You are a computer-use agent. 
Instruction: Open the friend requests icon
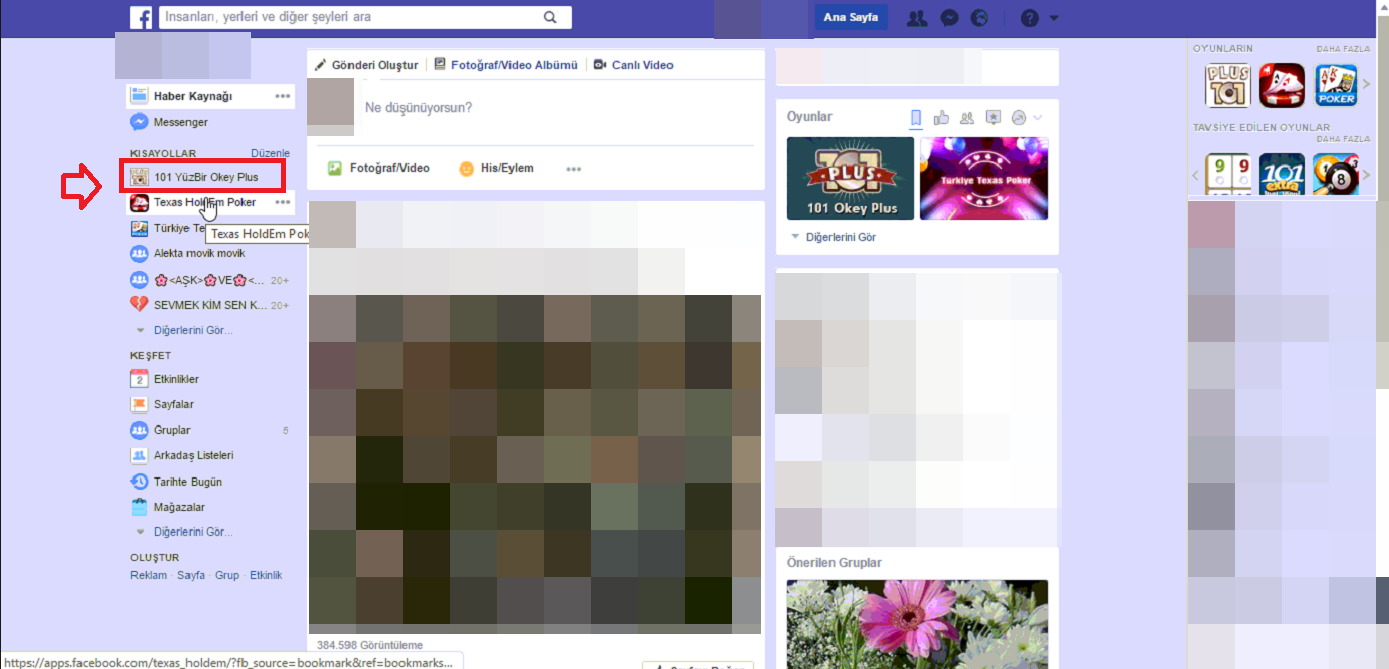click(x=917, y=18)
